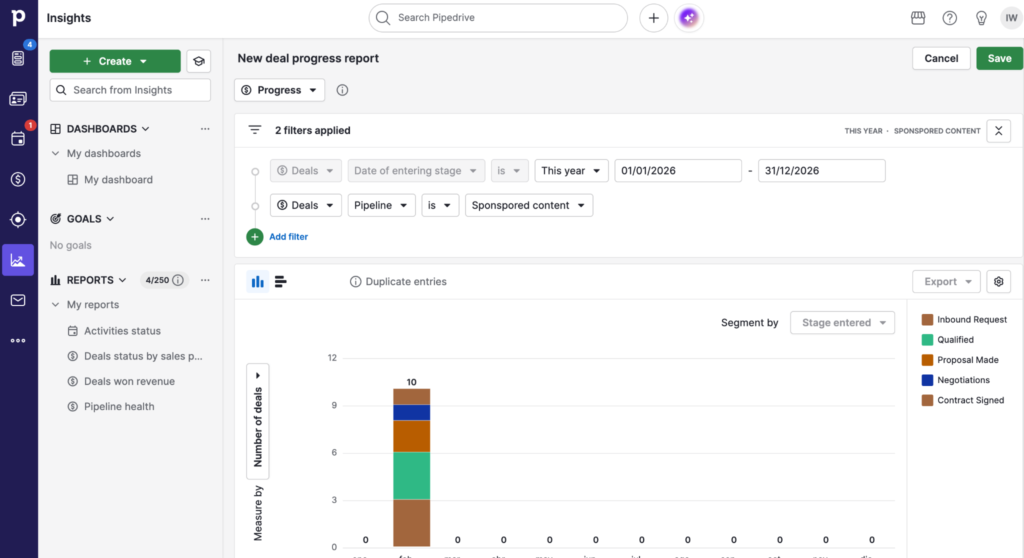Click the start date 01/01/2026 field
This screenshot has width=1024, height=558.
click(x=678, y=171)
